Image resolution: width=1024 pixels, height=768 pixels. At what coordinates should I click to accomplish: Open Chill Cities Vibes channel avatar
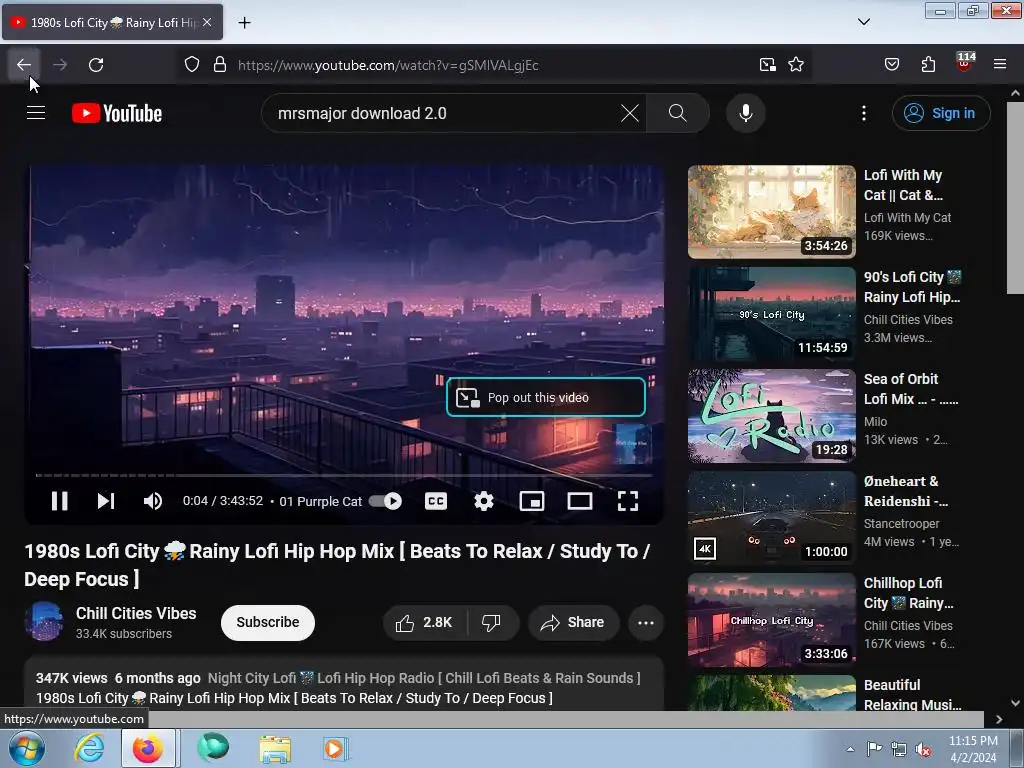(x=44, y=621)
